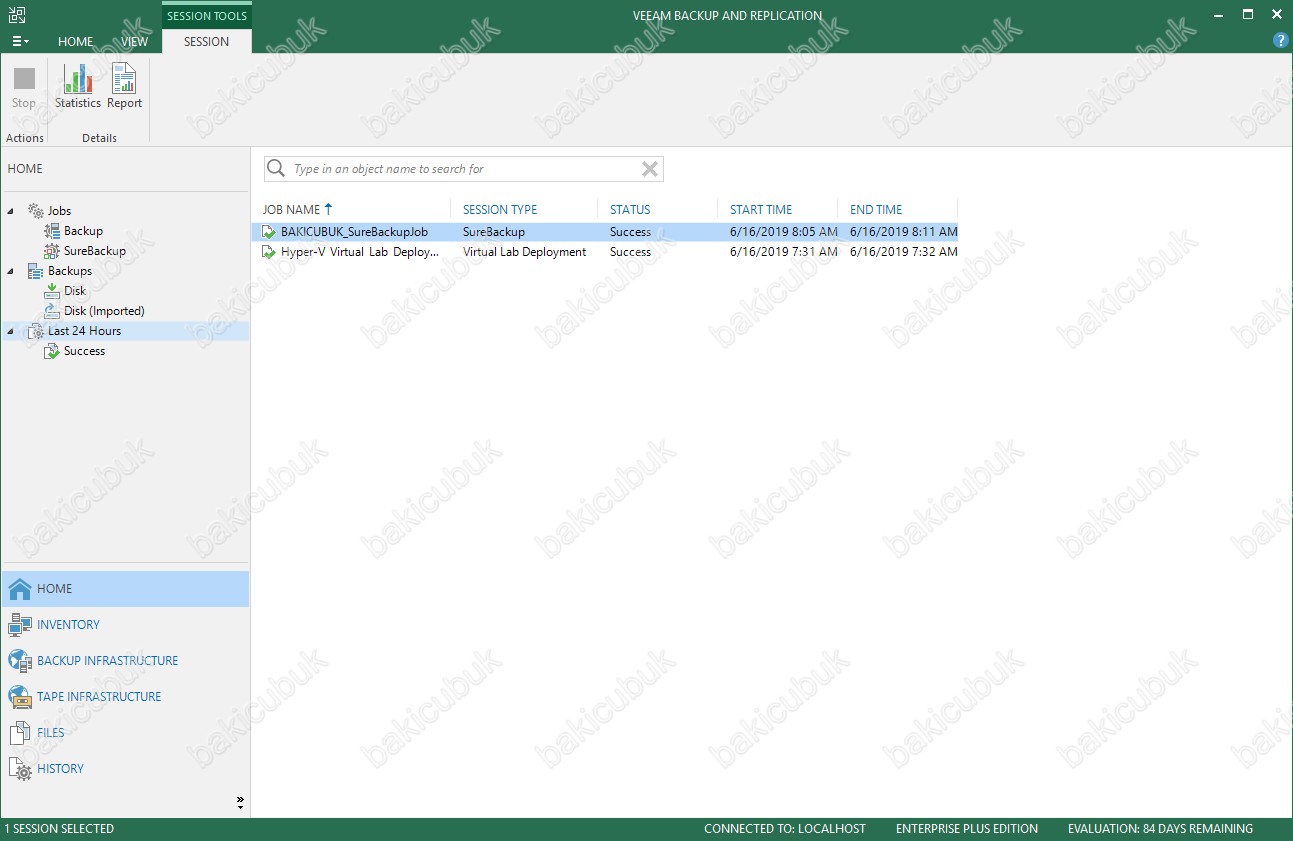Click the 6/16/2019 8:05 AM start time
1293x841 pixels.
click(784, 232)
